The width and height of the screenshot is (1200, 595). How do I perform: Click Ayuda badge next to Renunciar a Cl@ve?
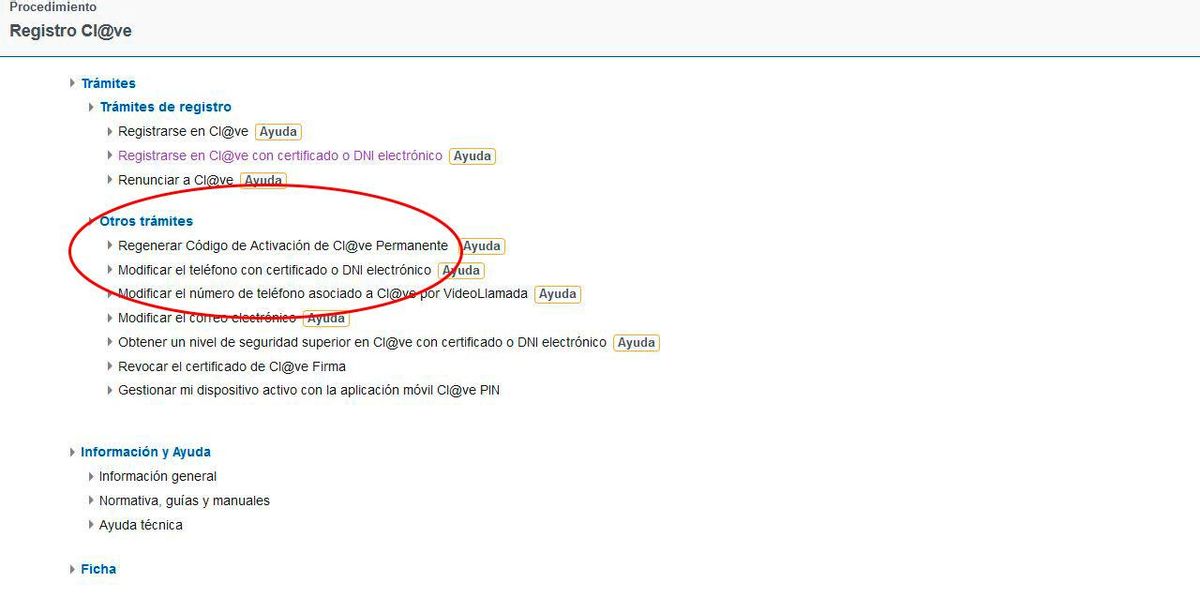(x=263, y=181)
